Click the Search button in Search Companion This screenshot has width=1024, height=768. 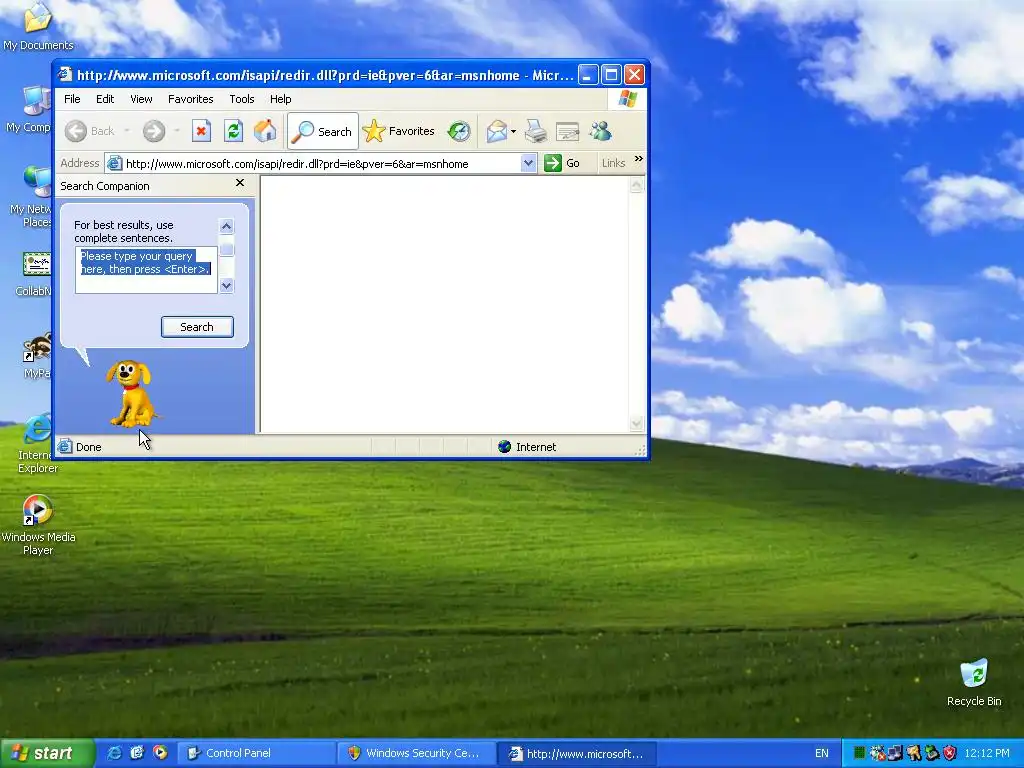point(197,327)
